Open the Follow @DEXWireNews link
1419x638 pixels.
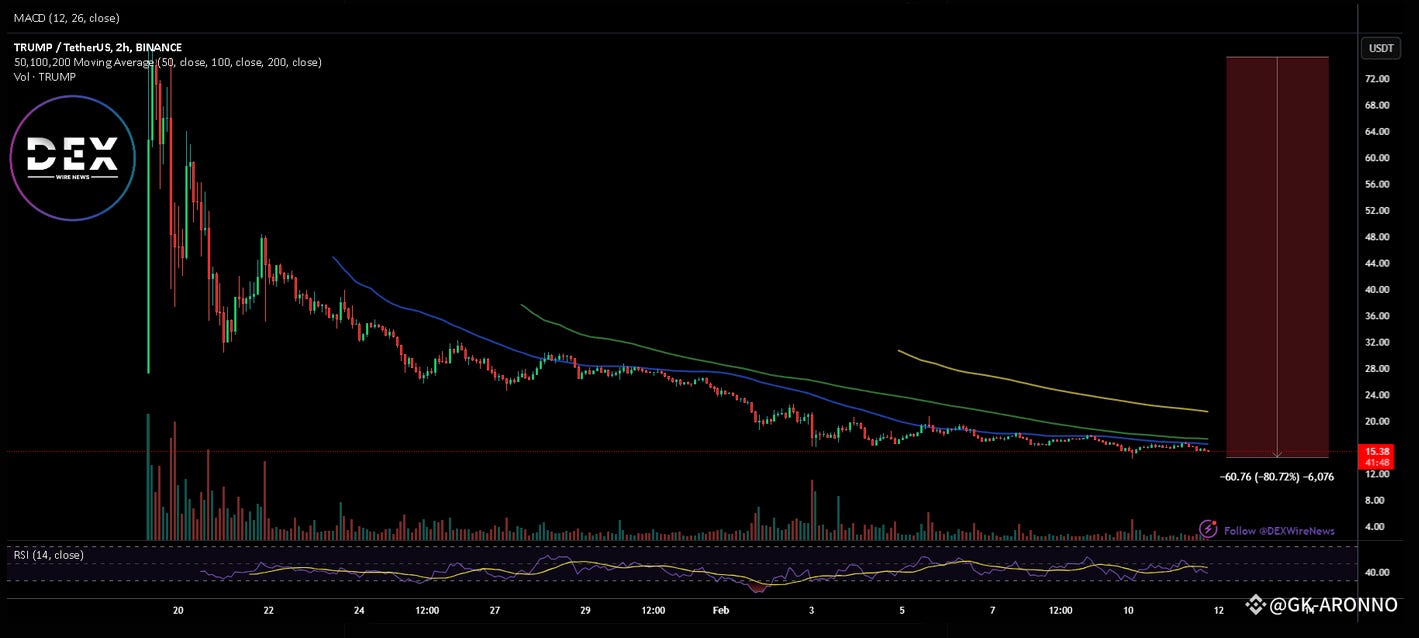1279,531
